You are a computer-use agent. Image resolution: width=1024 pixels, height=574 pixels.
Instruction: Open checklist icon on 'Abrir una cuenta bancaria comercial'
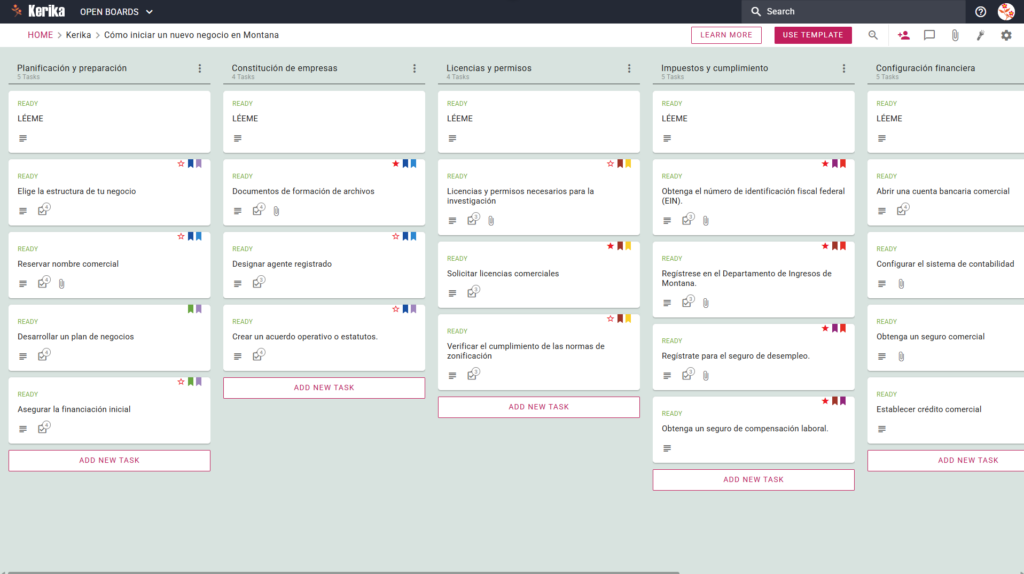pos(903,210)
